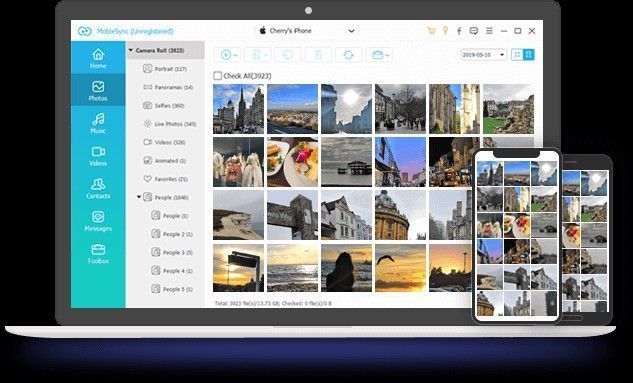Select the white cliff photo thumbnail
The image size is (633, 383).
tap(238, 215)
